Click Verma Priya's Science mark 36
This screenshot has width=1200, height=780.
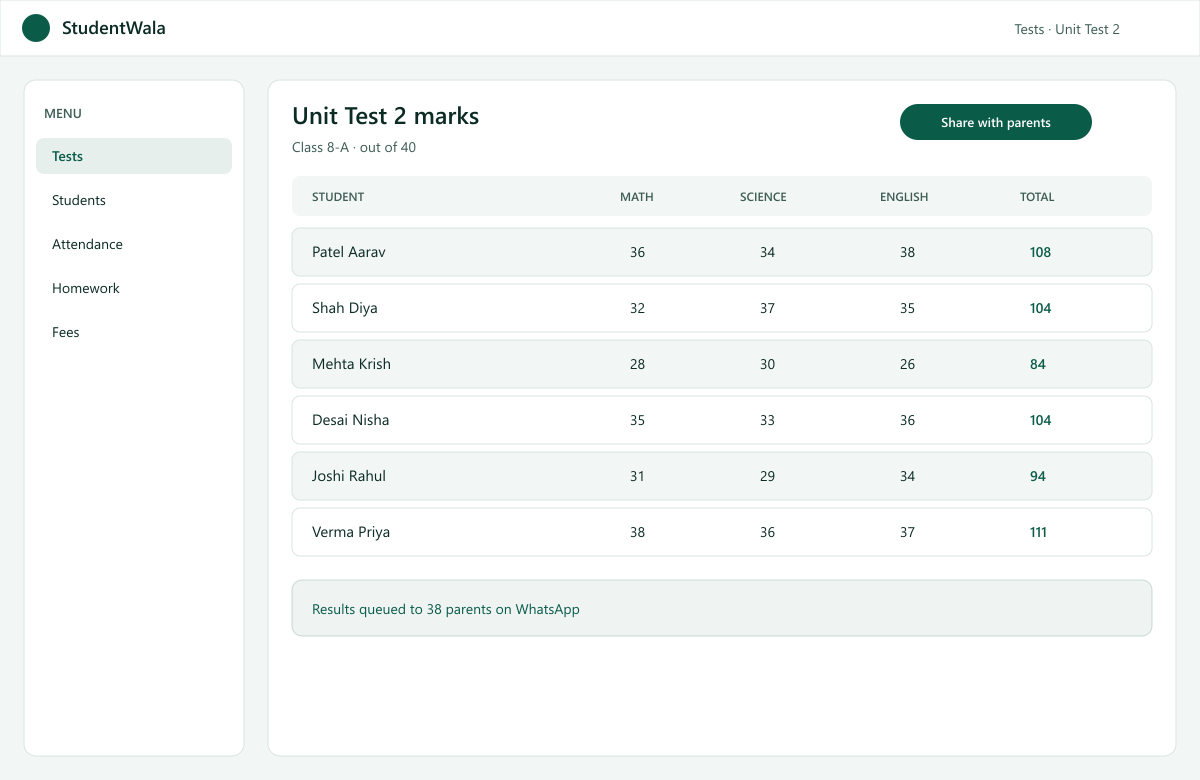click(767, 532)
